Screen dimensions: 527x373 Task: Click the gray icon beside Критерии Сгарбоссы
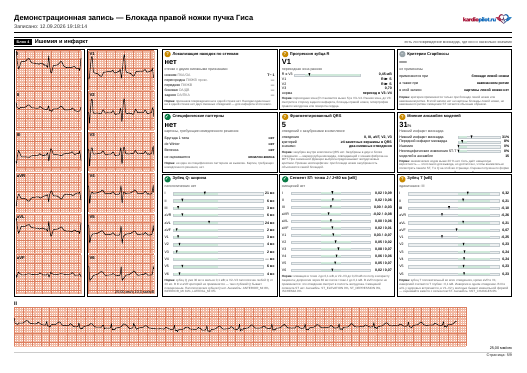tap(402, 54)
